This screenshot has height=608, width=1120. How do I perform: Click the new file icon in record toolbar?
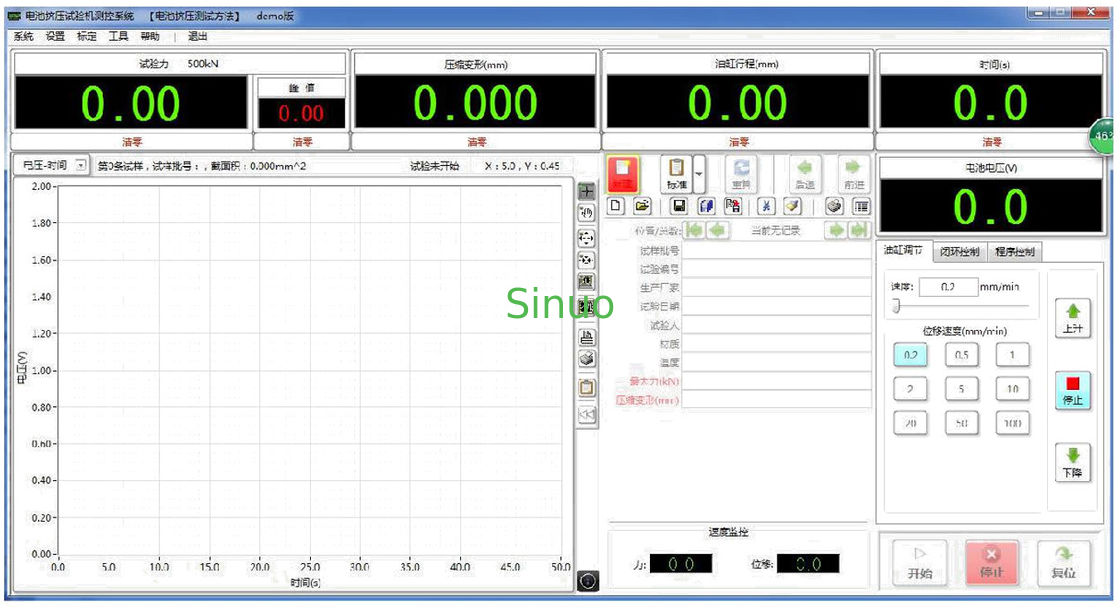(x=616, y=206)
